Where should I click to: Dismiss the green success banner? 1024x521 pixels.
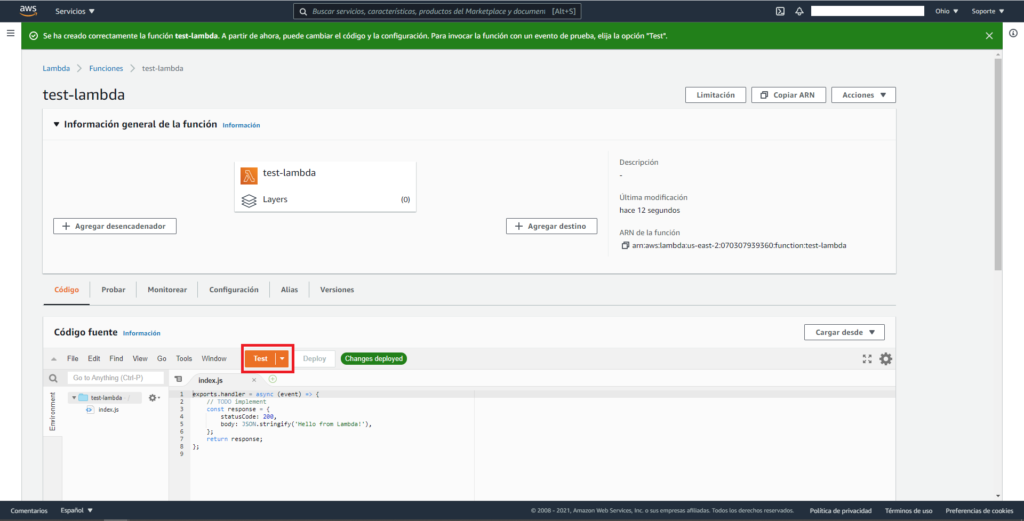tap(989, 36)
